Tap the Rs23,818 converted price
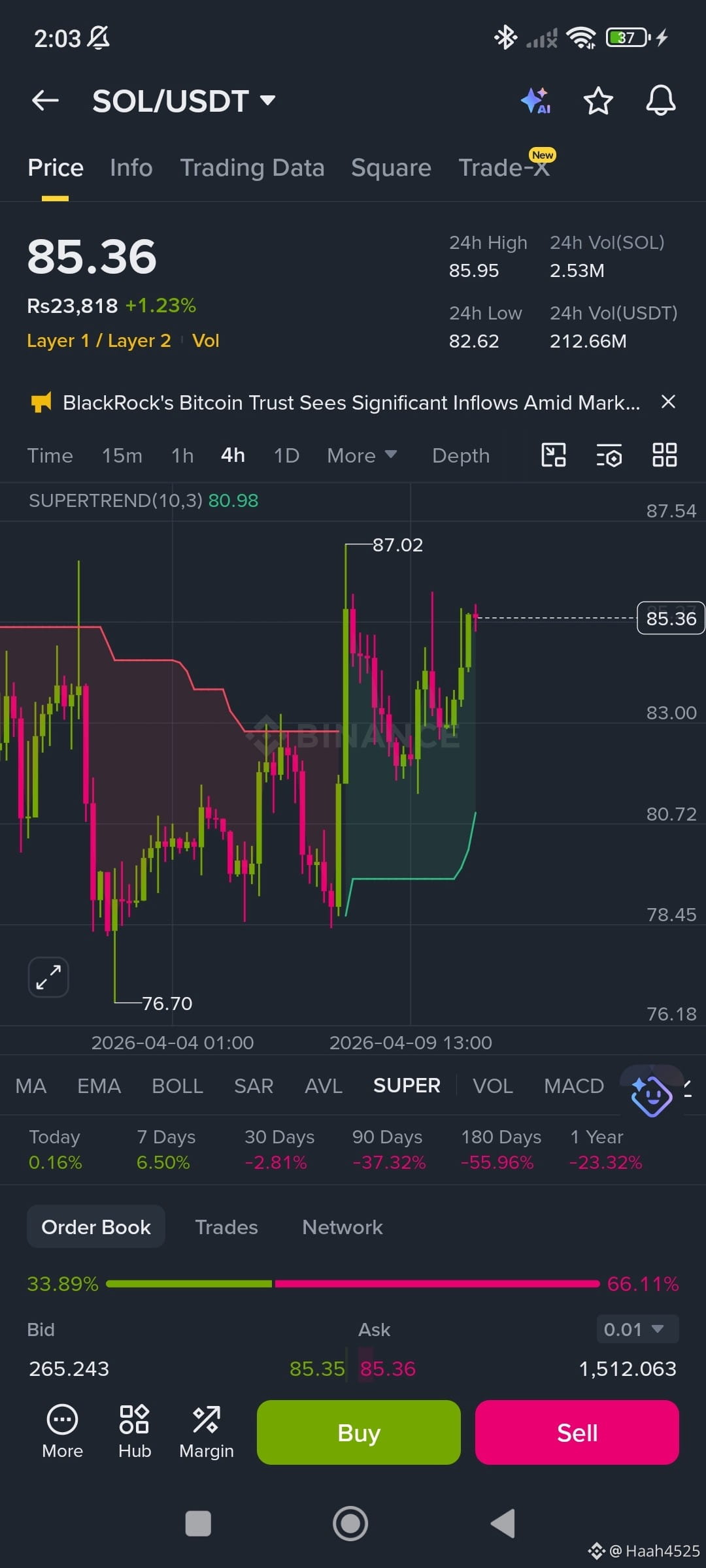This screenshot has height=1568, width=706. (x=73, y=306)
